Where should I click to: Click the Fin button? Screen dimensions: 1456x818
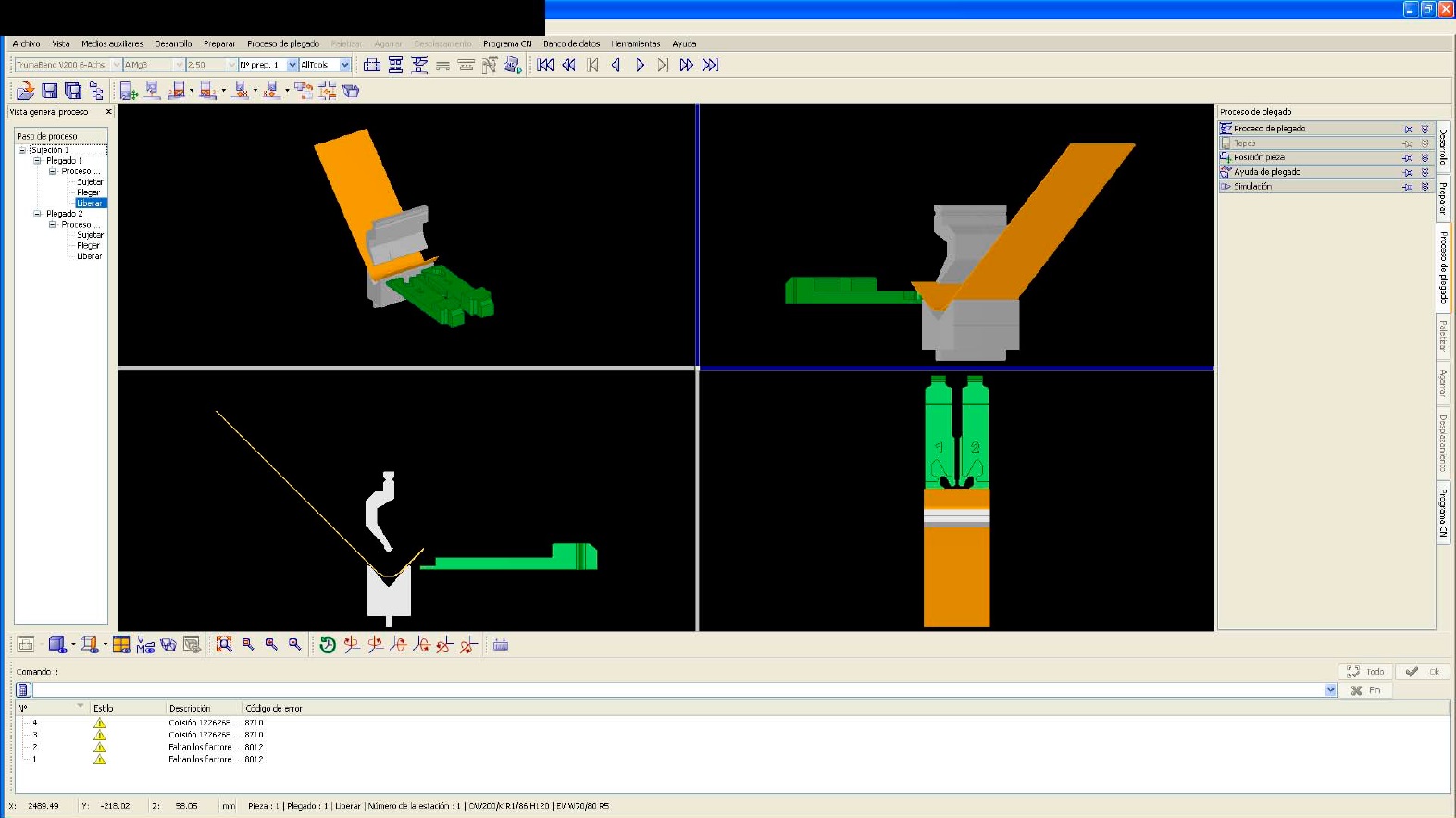[1365, 690]
